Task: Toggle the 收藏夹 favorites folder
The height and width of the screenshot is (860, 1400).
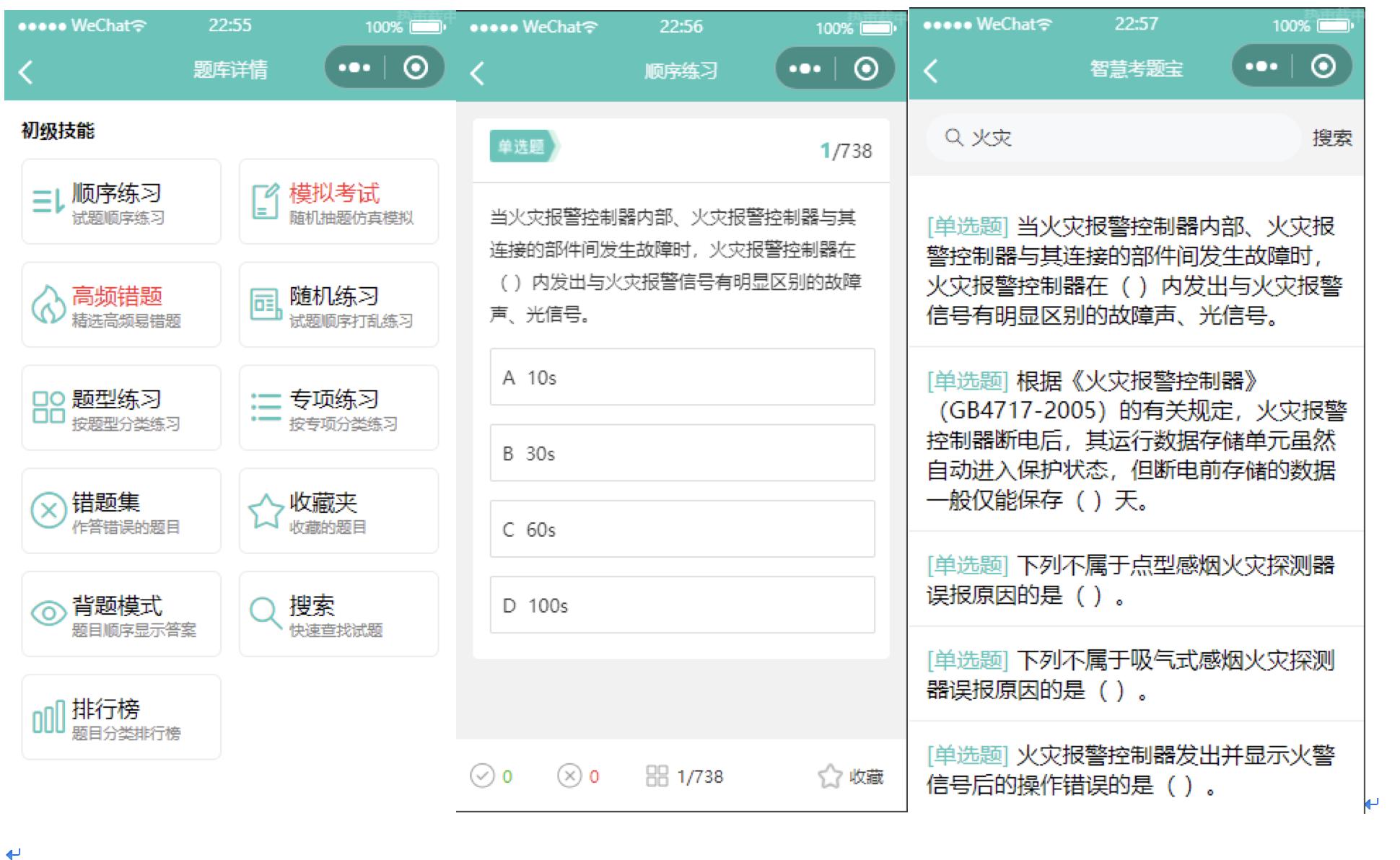Action: coord(338,511)
